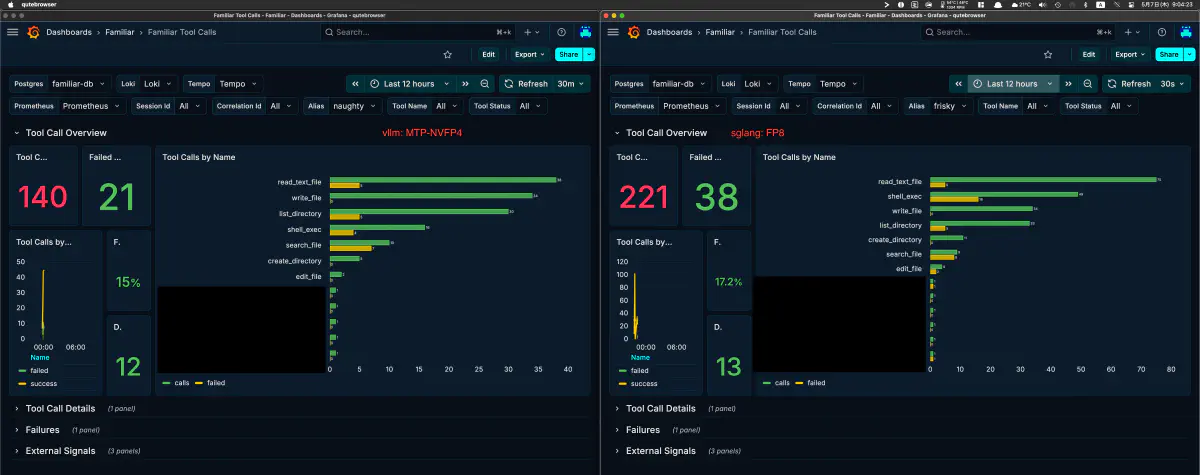
Task: Open the hamburger menu in the vllm MTP-NVFP4 dashboard
Action: pyautogui.click(x=12, y=32)
